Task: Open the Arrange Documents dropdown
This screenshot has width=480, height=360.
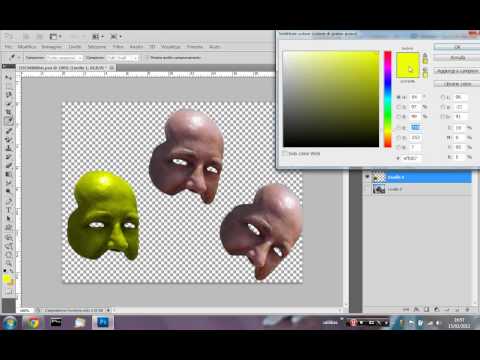Action: pos(98,36)
